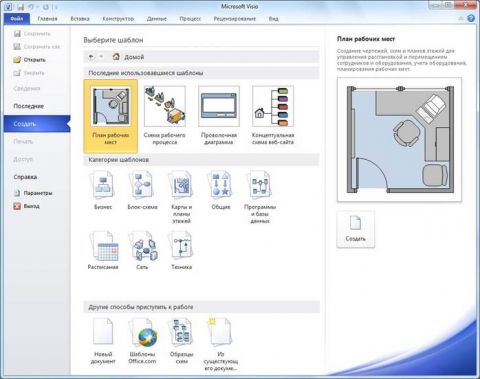Open the Доступ section

tap(23, 159)
